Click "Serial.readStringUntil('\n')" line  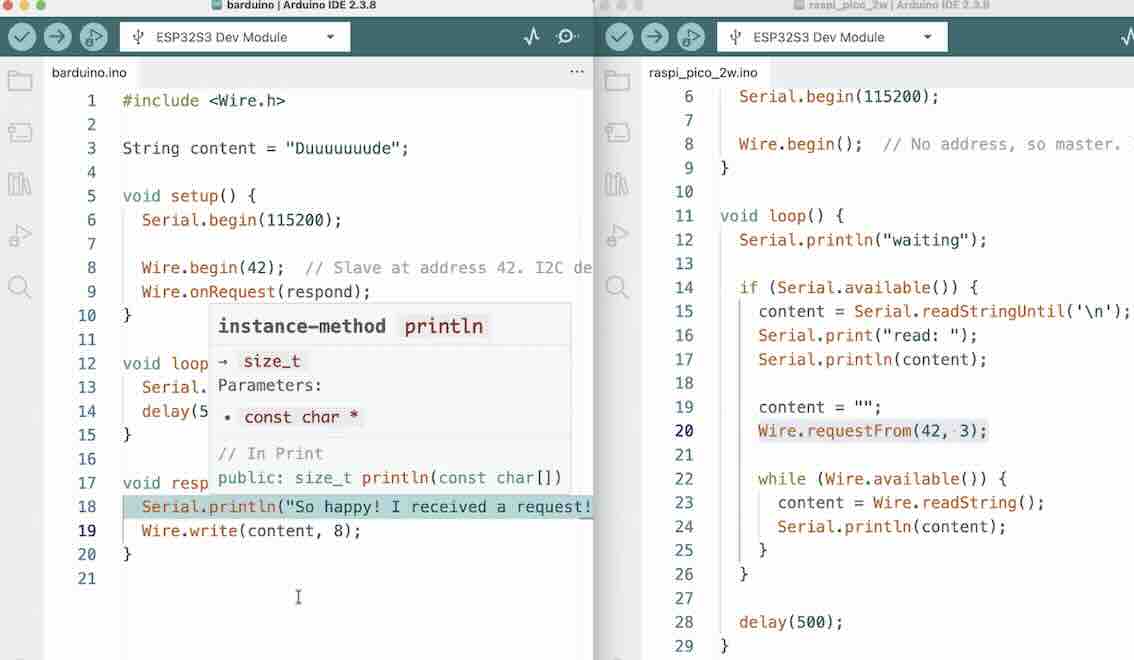pyautogui.click(x=945, y=312)
